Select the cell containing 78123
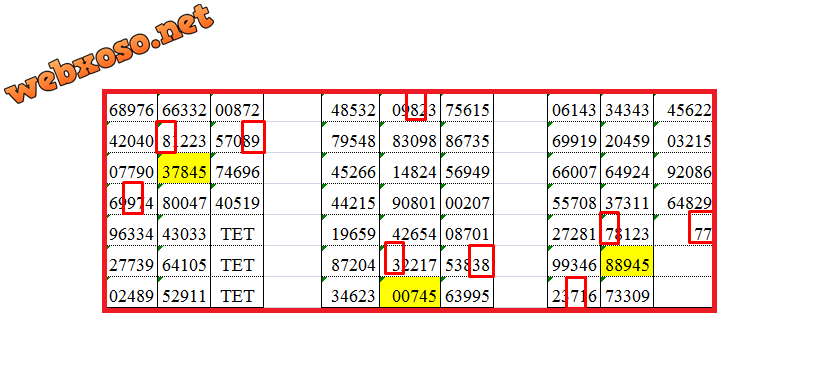814x379 pixels. [627, 231]
